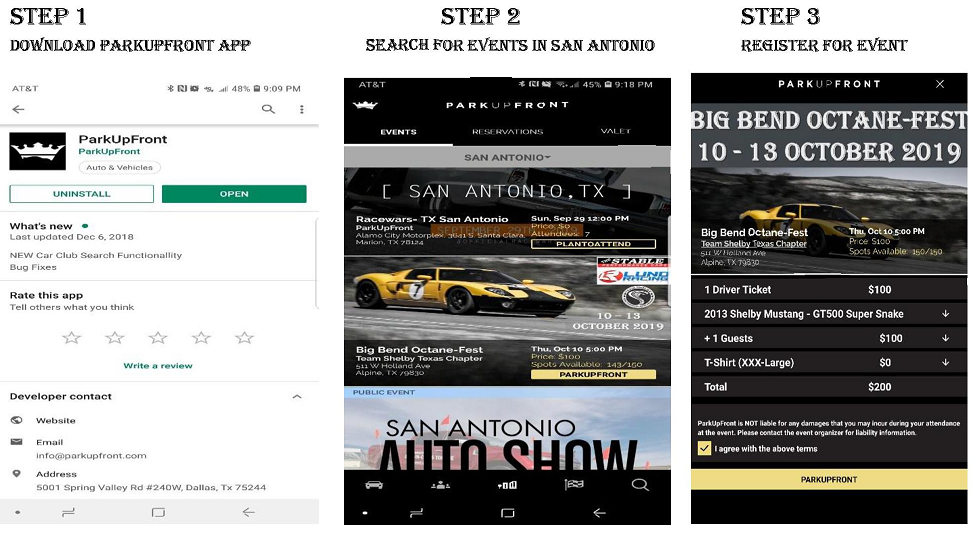Tap Android back arrow in Step 2 phone
This screenshot has height=543, width=977.
pos(599,512)
